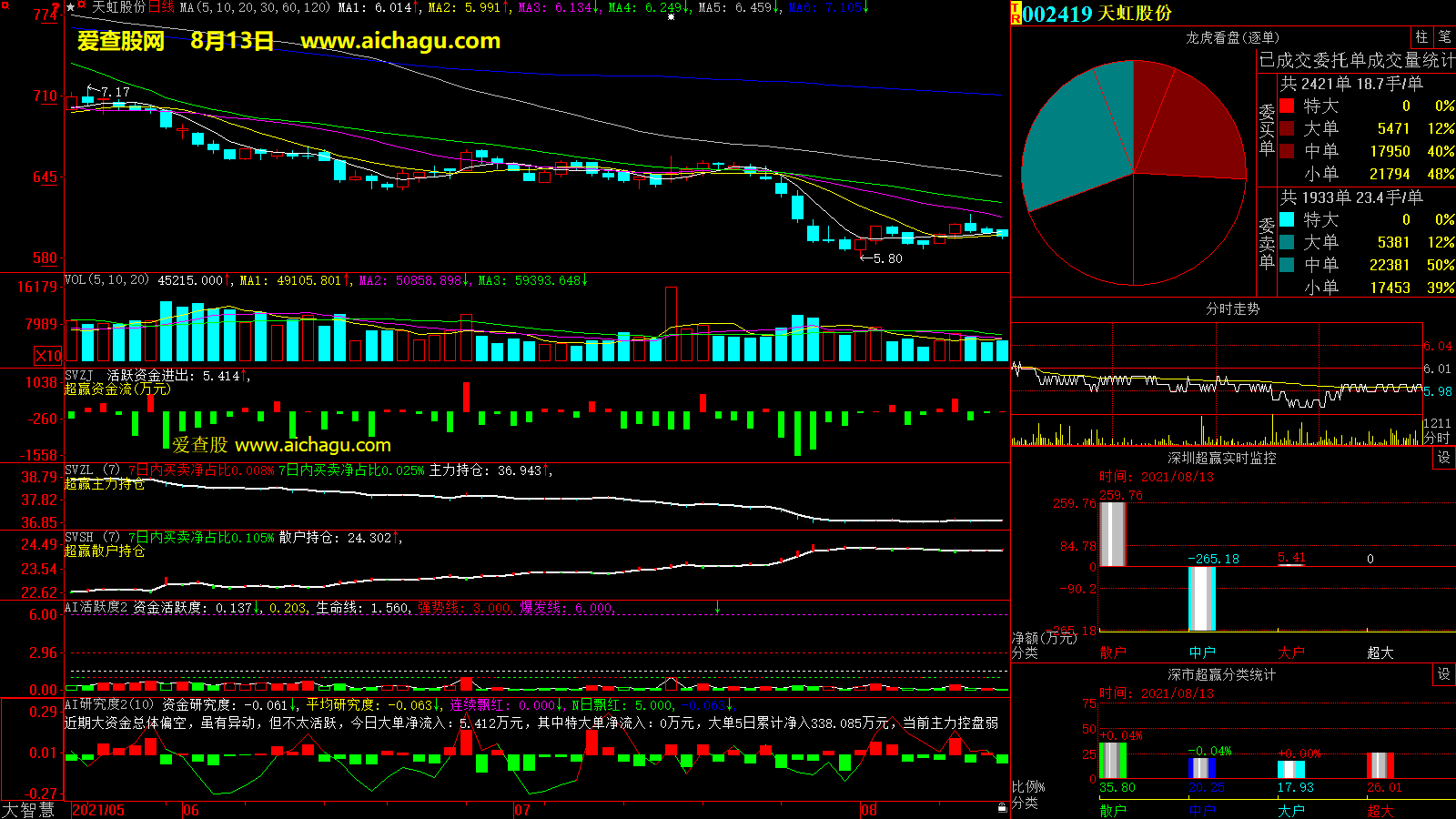Click the stock code 002419 天虹股份

click(1097, 14)
